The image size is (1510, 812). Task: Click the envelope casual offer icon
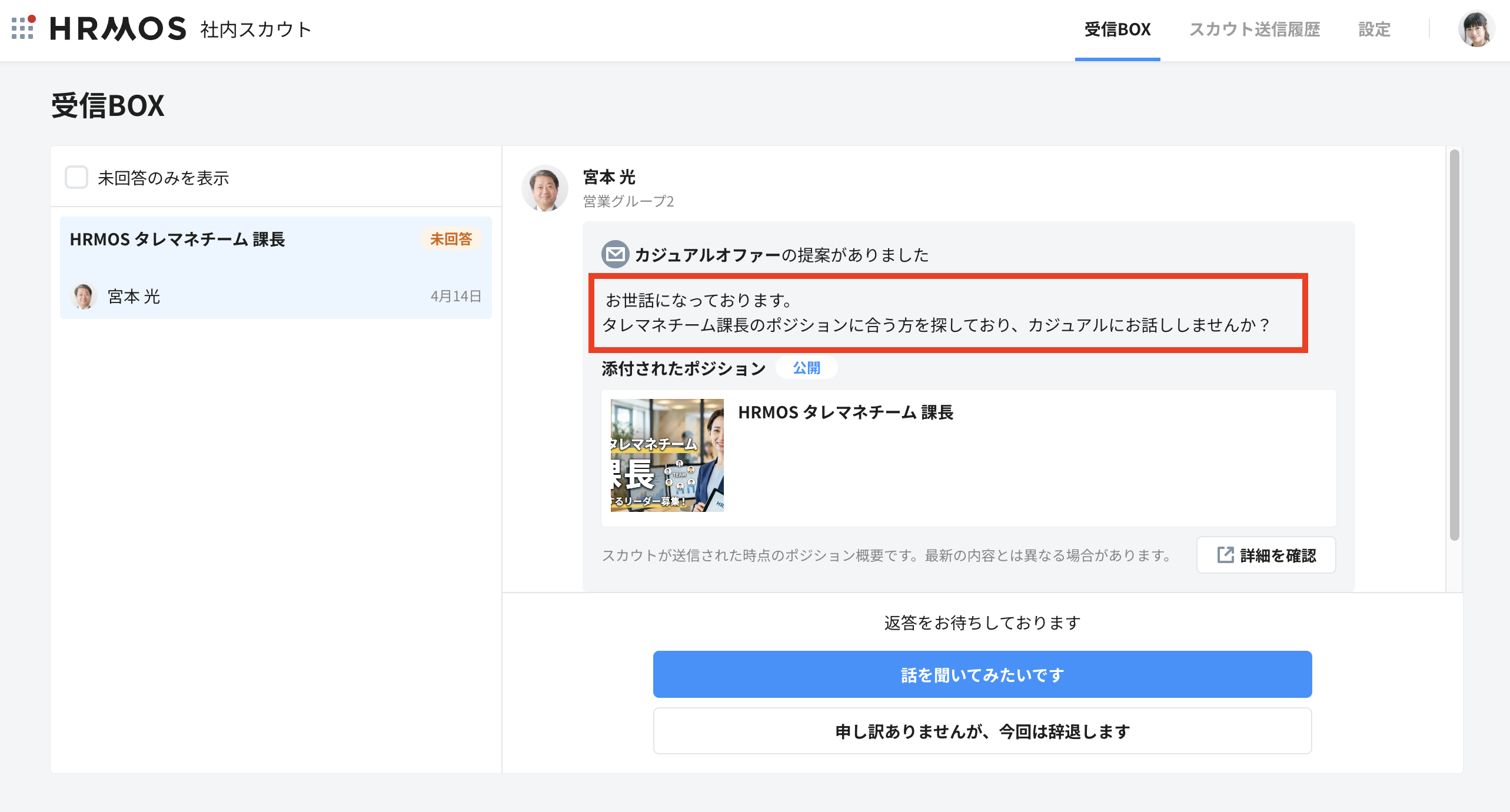pos(615,254)
